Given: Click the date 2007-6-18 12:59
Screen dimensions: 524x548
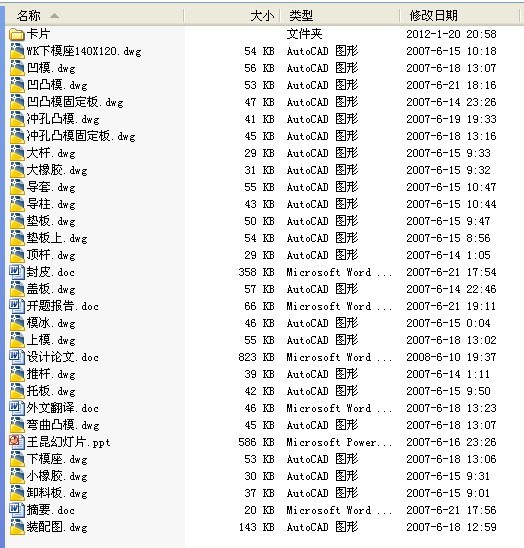Looking at the screenshot, I should click(x=451, y=527).
